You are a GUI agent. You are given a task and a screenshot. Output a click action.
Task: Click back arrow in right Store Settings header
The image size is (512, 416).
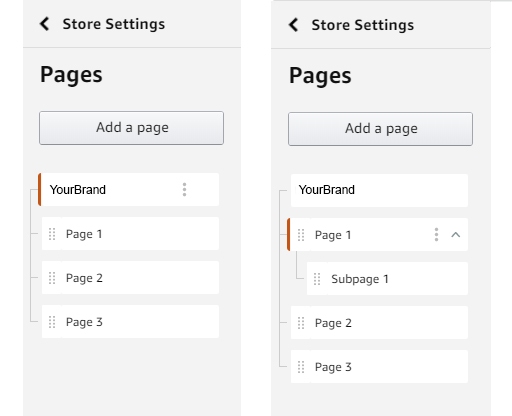tap(293, 25)
